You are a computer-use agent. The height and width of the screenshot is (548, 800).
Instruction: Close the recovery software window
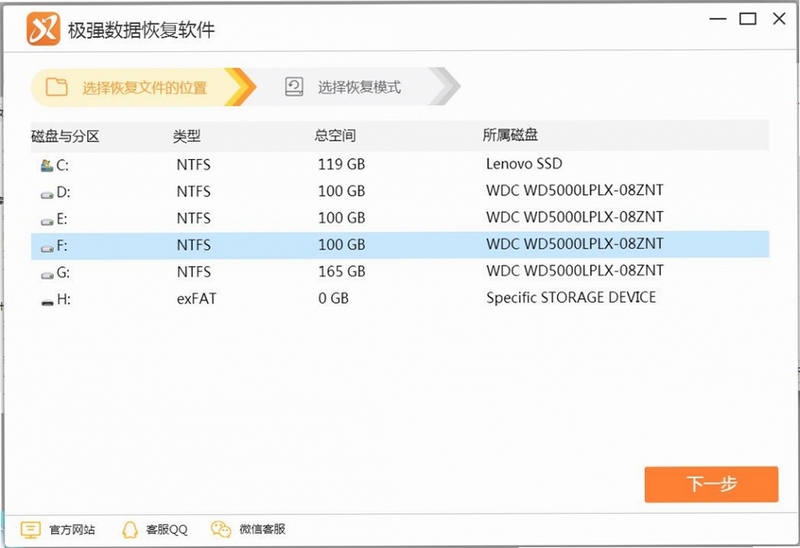coord(779,19)
